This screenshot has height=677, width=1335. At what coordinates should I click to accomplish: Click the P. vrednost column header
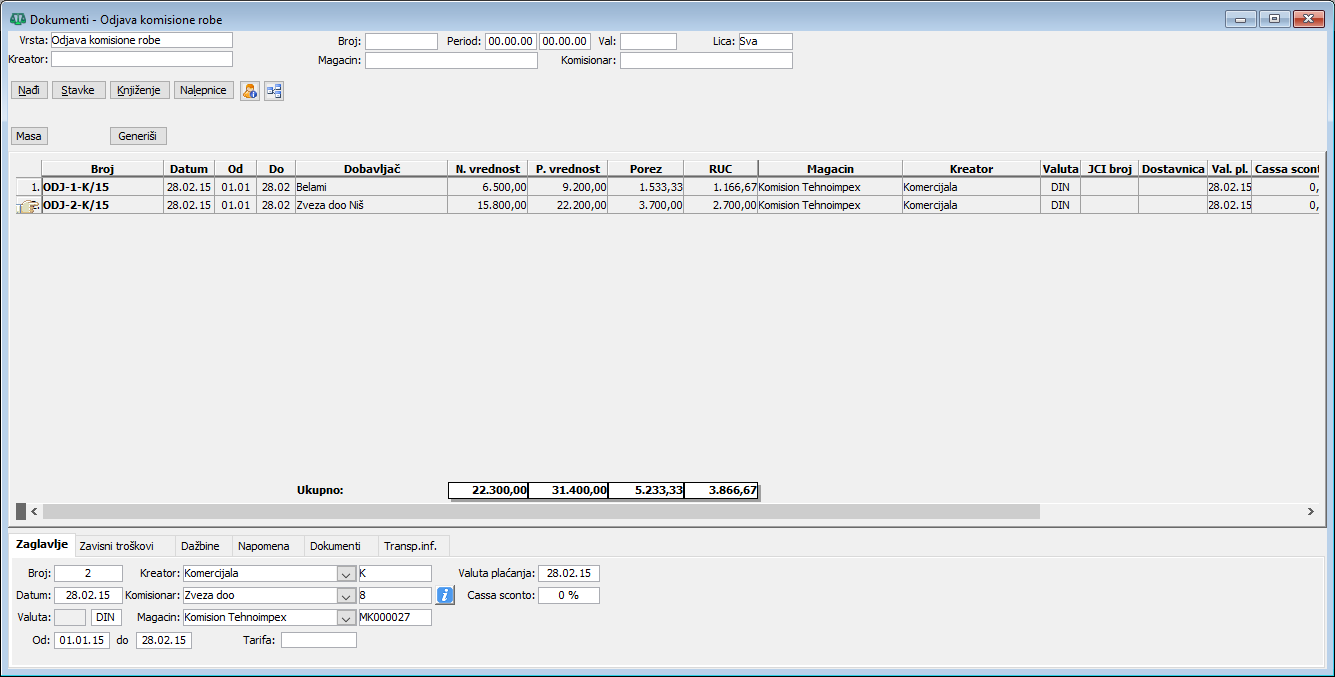568,169
